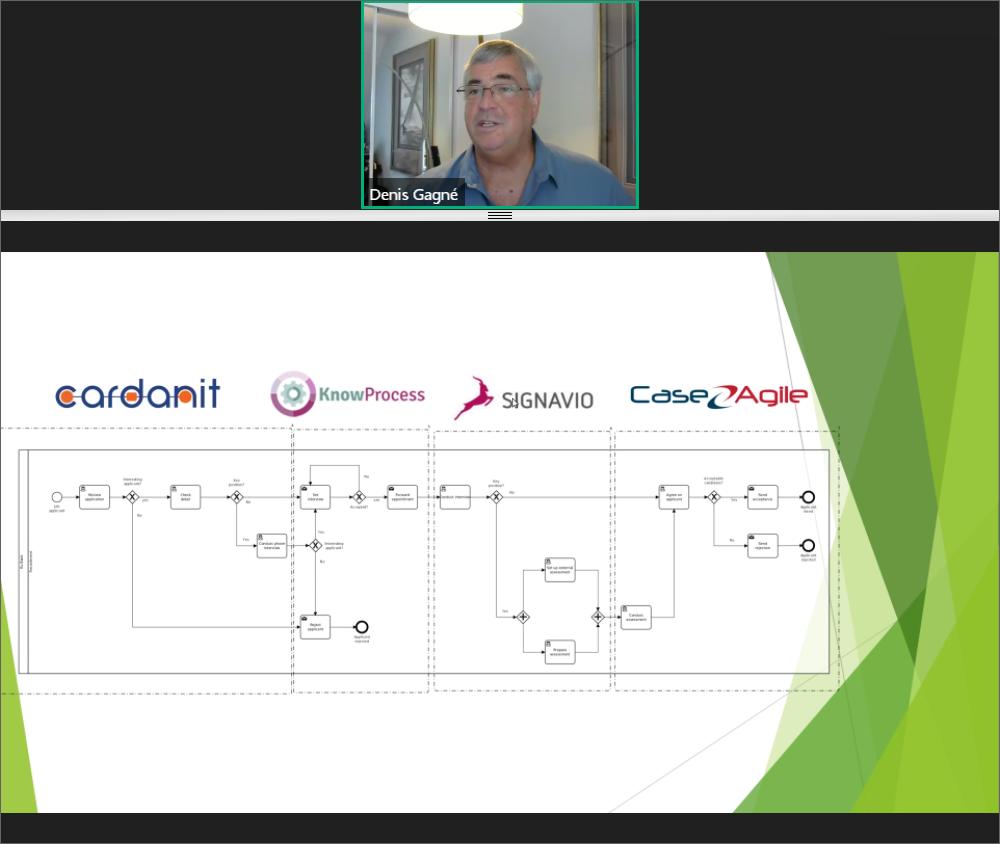The image size is (1000, 844).
Task: Click the exclusive gateway after Review application
Action: 132,497
